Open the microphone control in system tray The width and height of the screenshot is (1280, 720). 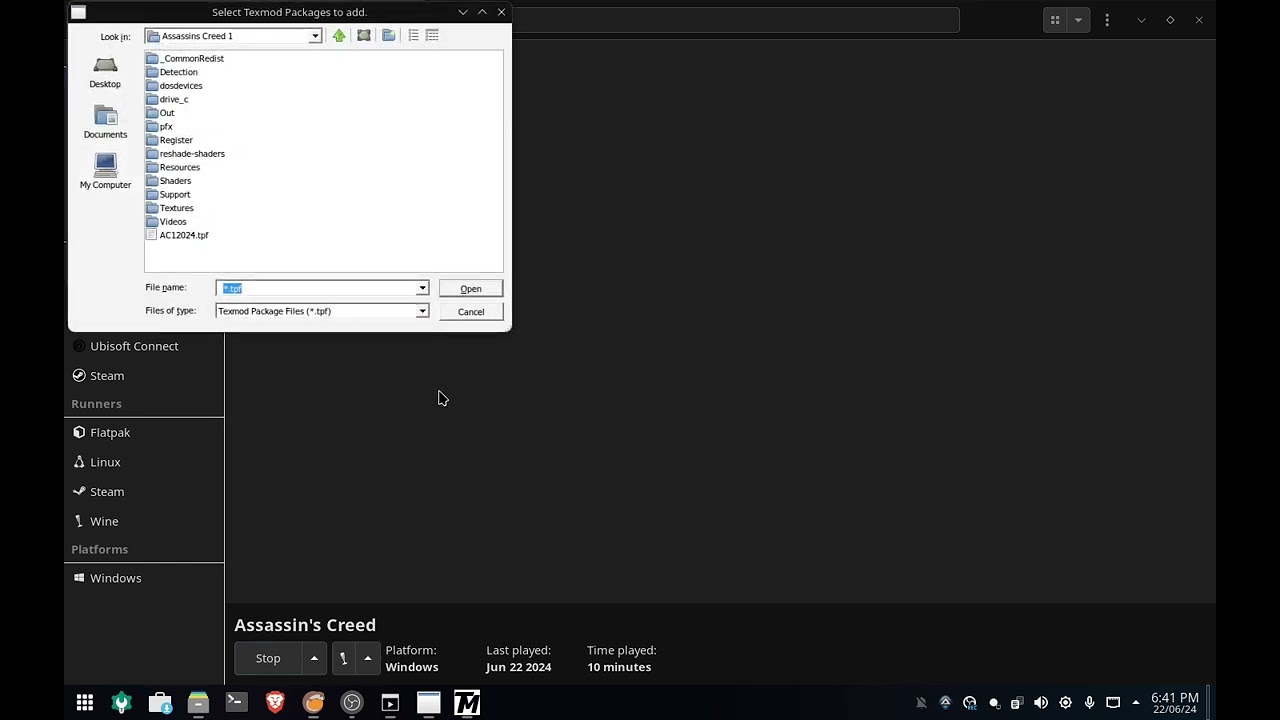pyautogui.click(x=1089, y=703)
